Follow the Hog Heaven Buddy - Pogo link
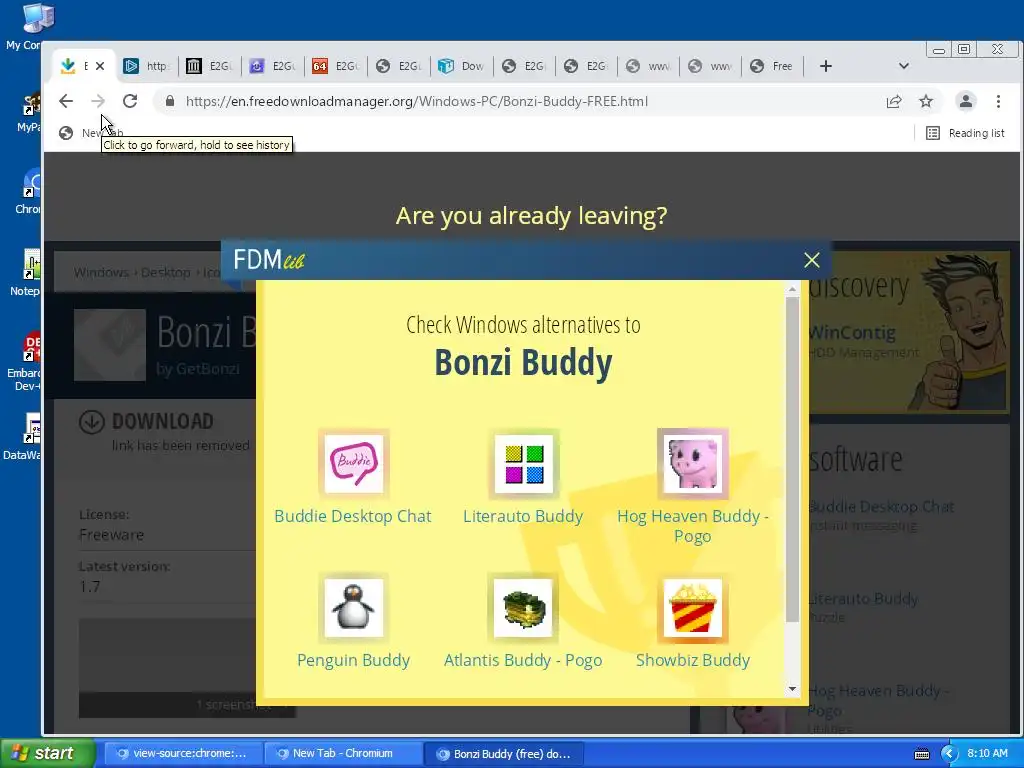The width and height of the screenshot is (1024, 768). coord(693,526)
